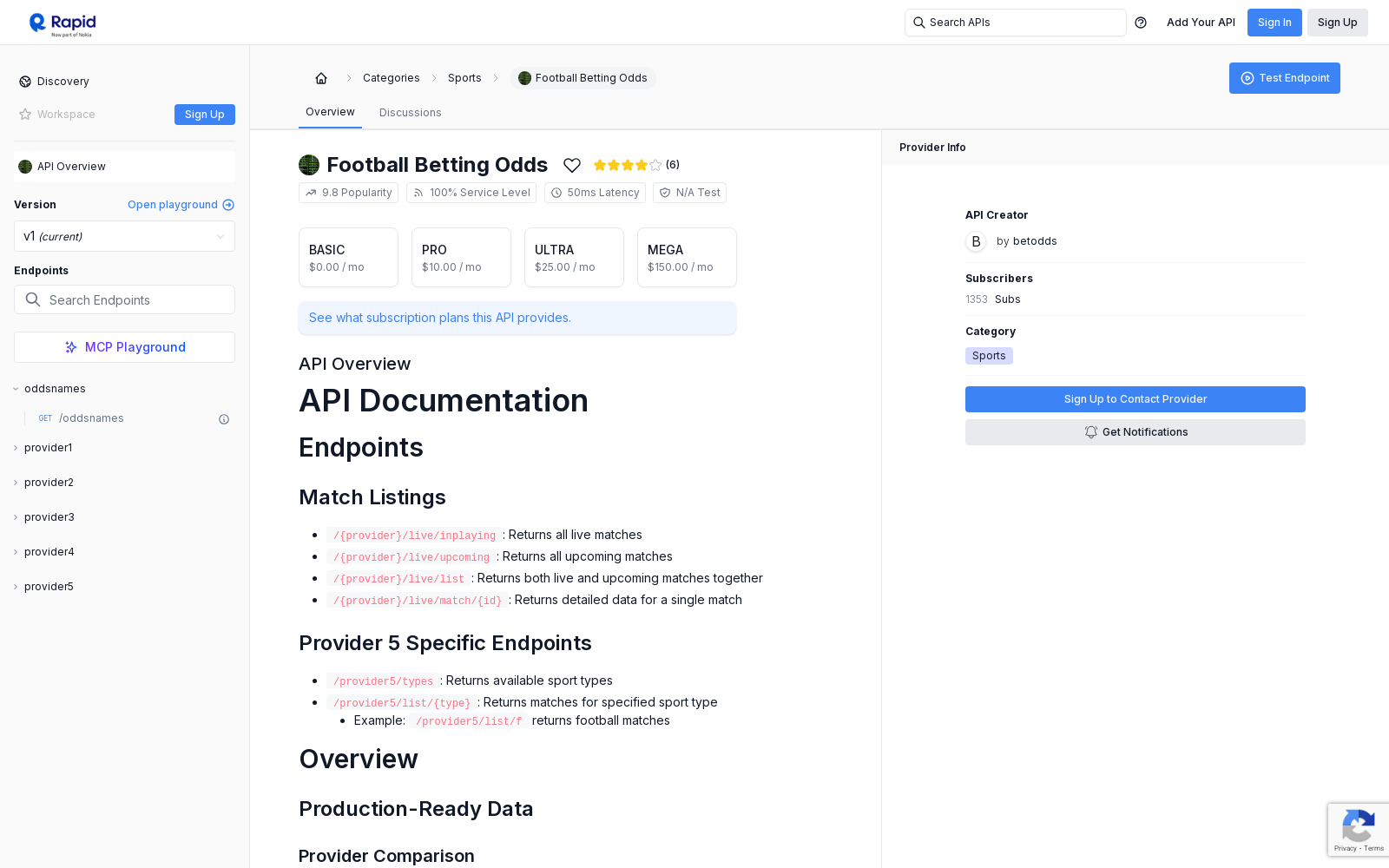
Task: Click the N/A Test badge
Action: [x=689, y=193]
